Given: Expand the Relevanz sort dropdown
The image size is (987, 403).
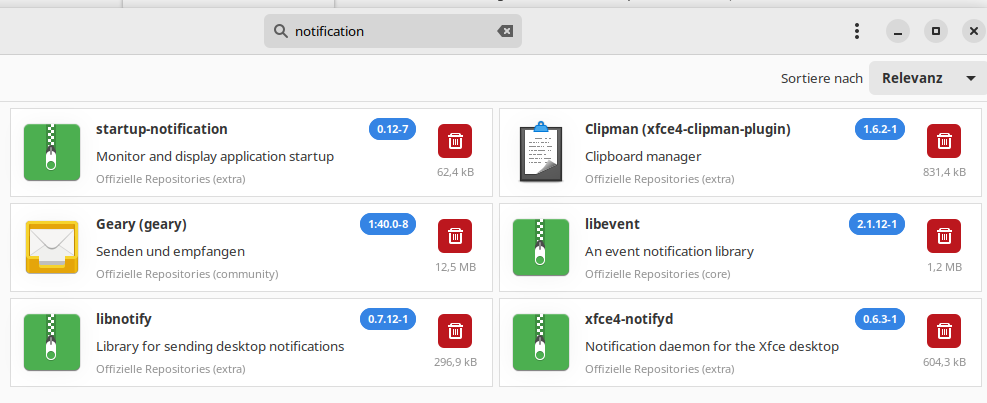Looking at the screenshot, I should (927, 78).
